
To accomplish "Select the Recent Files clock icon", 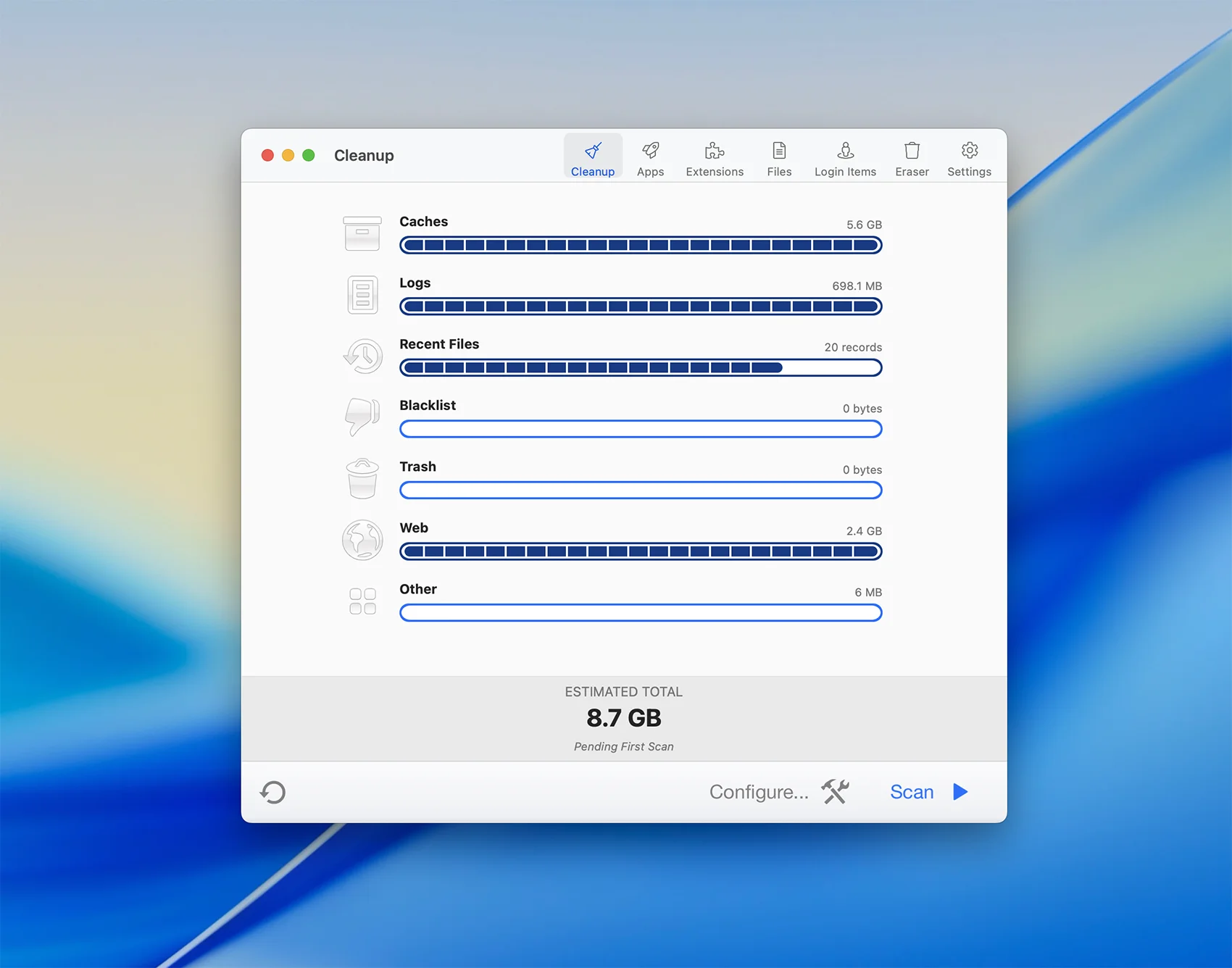I will [362, 356].
